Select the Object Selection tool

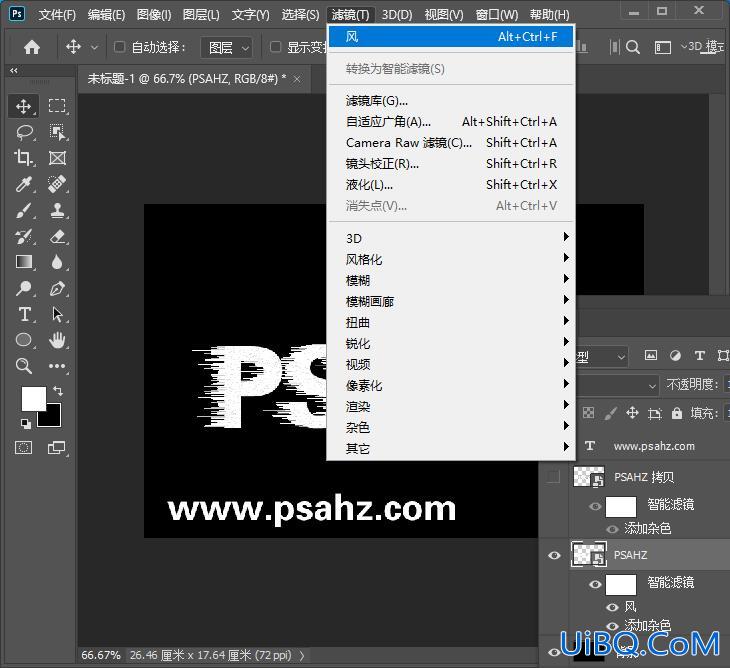click(x=57, y=132)
